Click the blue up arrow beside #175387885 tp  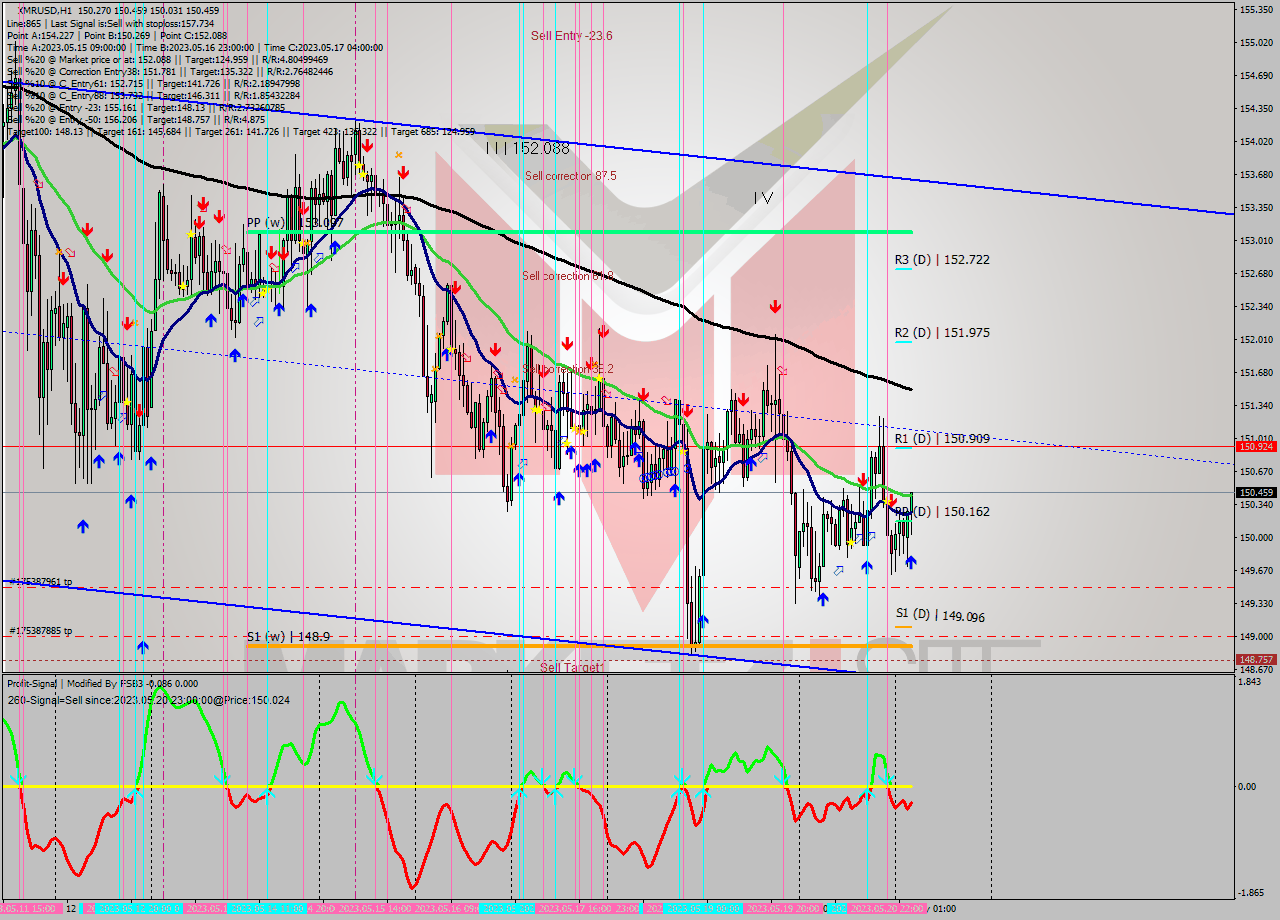coord(143,647)
